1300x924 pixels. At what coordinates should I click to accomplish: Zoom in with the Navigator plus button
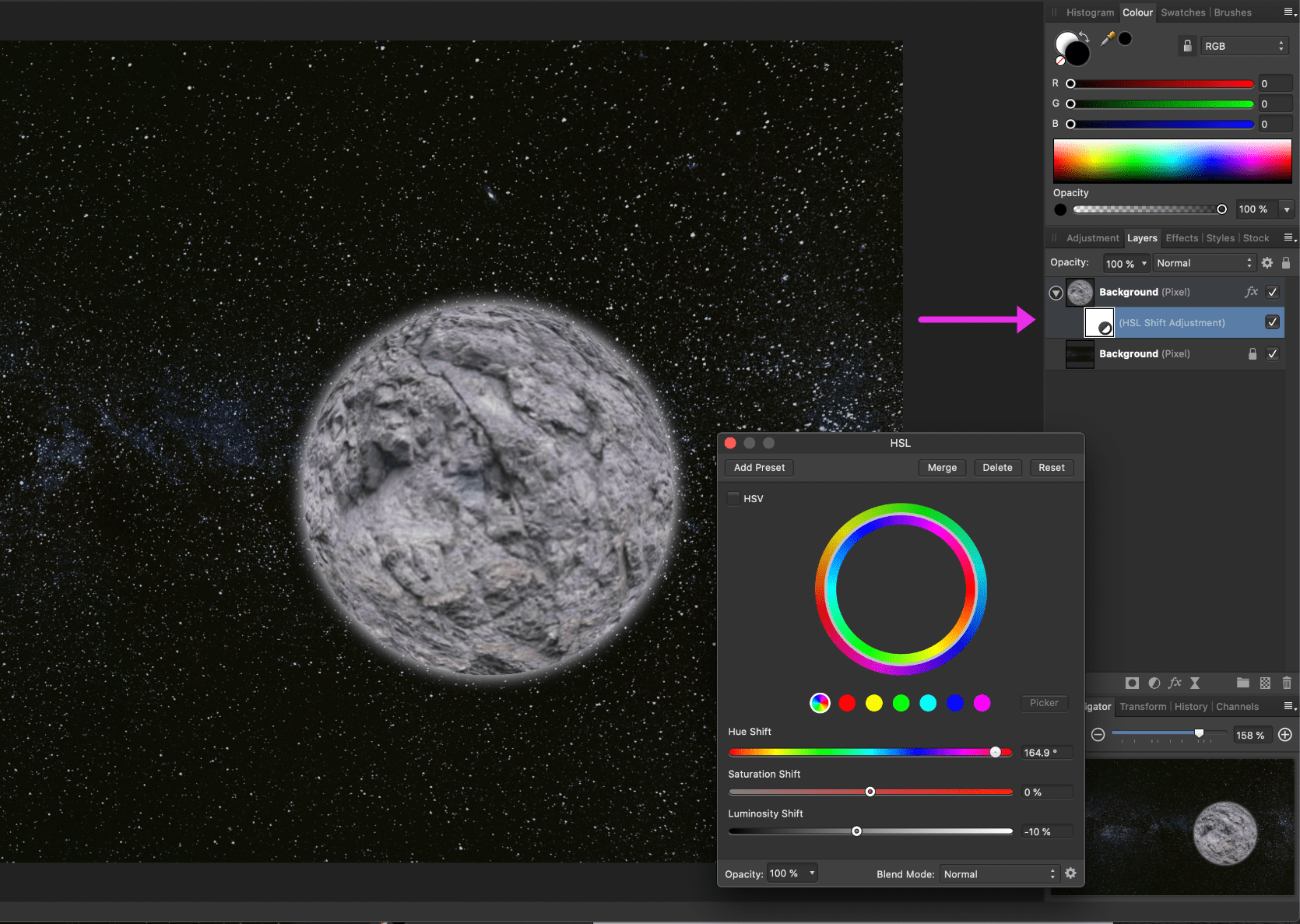point(1285,735)
